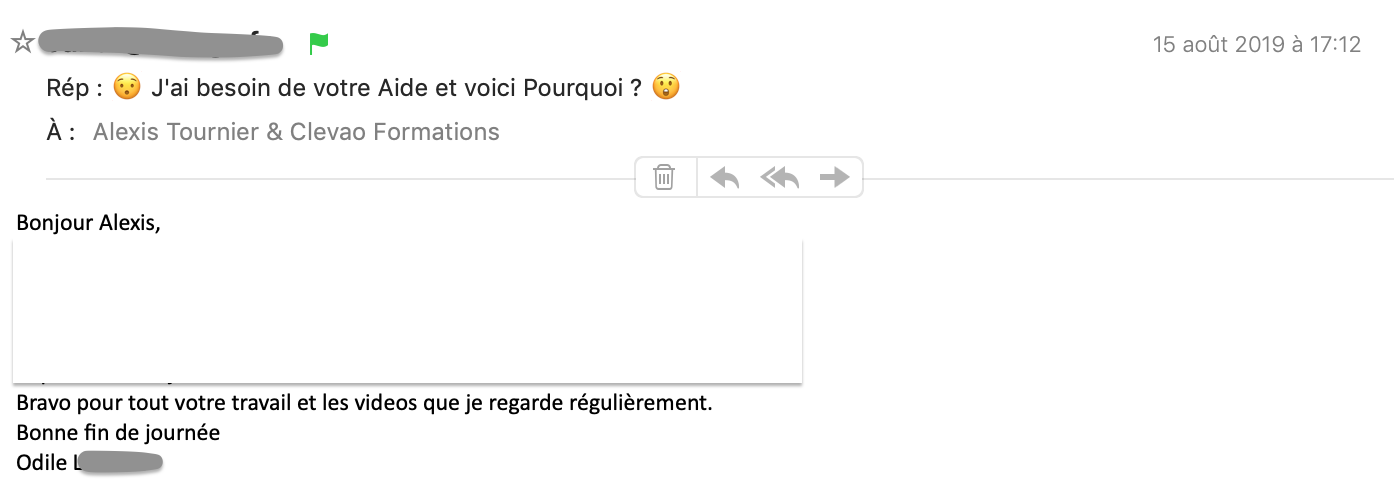Click the "Rép :" subject prefix

pos(75,88)
